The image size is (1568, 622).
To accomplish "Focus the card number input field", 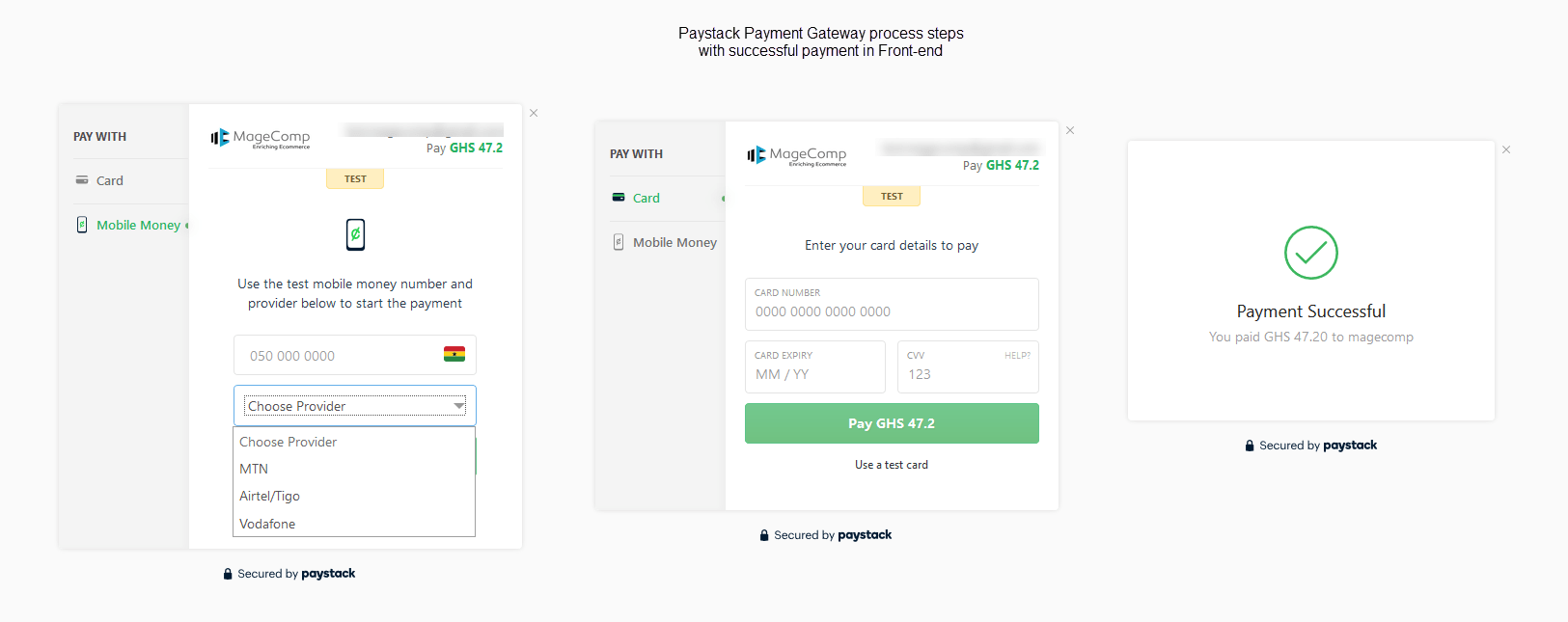I will [891, 311].
